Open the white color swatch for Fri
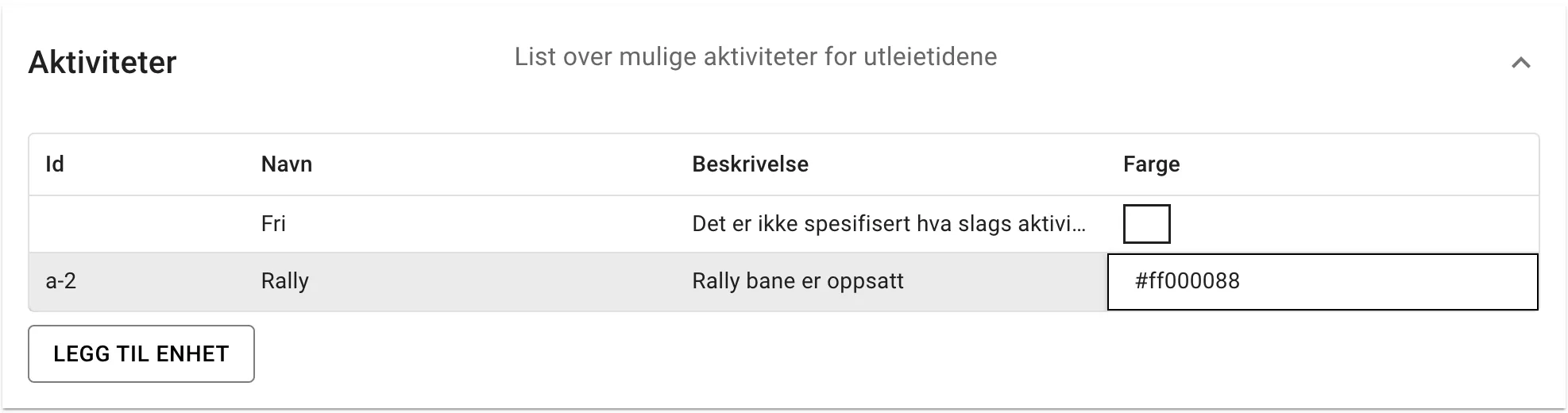 pos(1146,224)
